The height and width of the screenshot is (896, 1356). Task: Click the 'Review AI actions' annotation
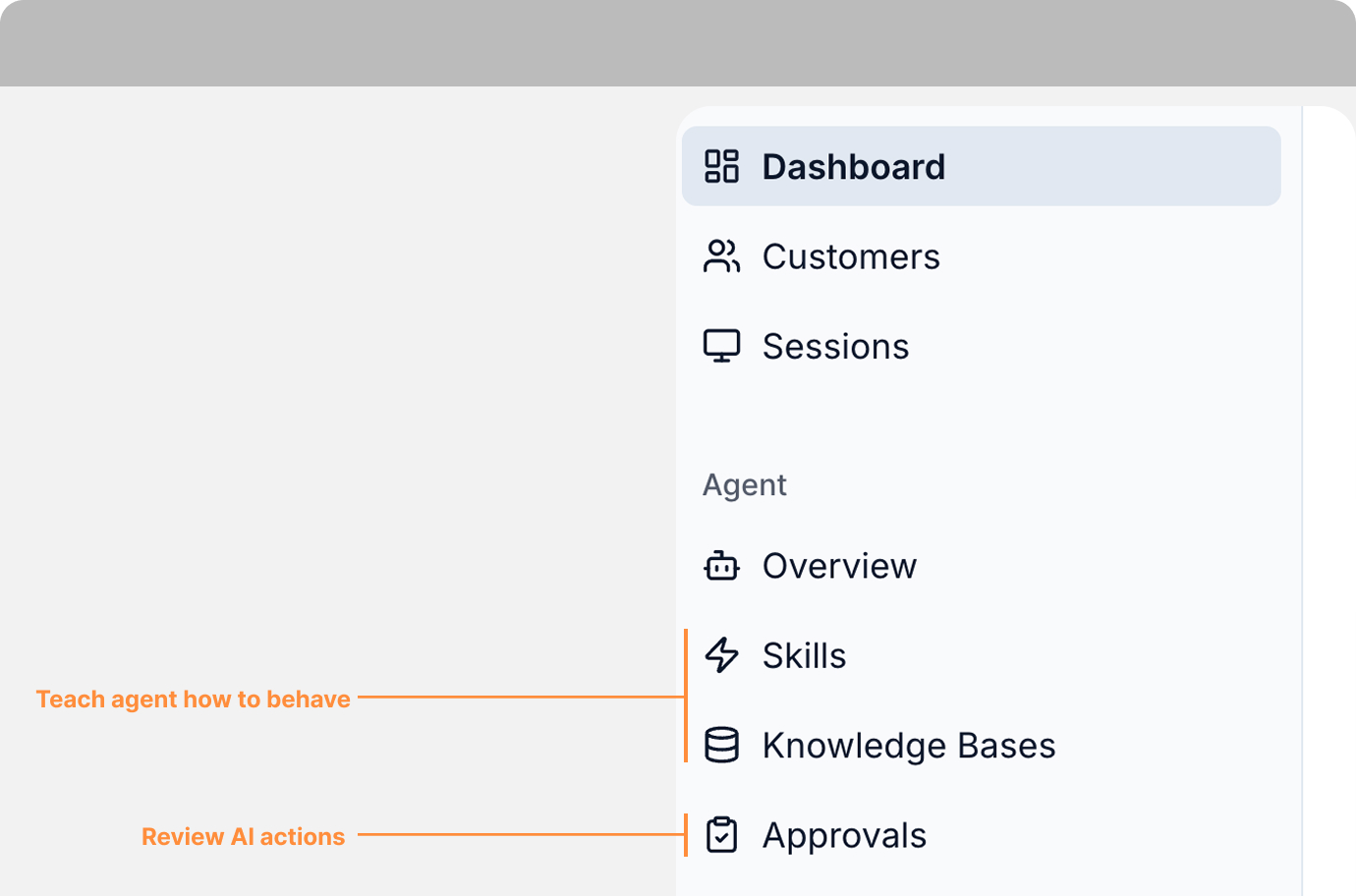[x=243, y=836]
